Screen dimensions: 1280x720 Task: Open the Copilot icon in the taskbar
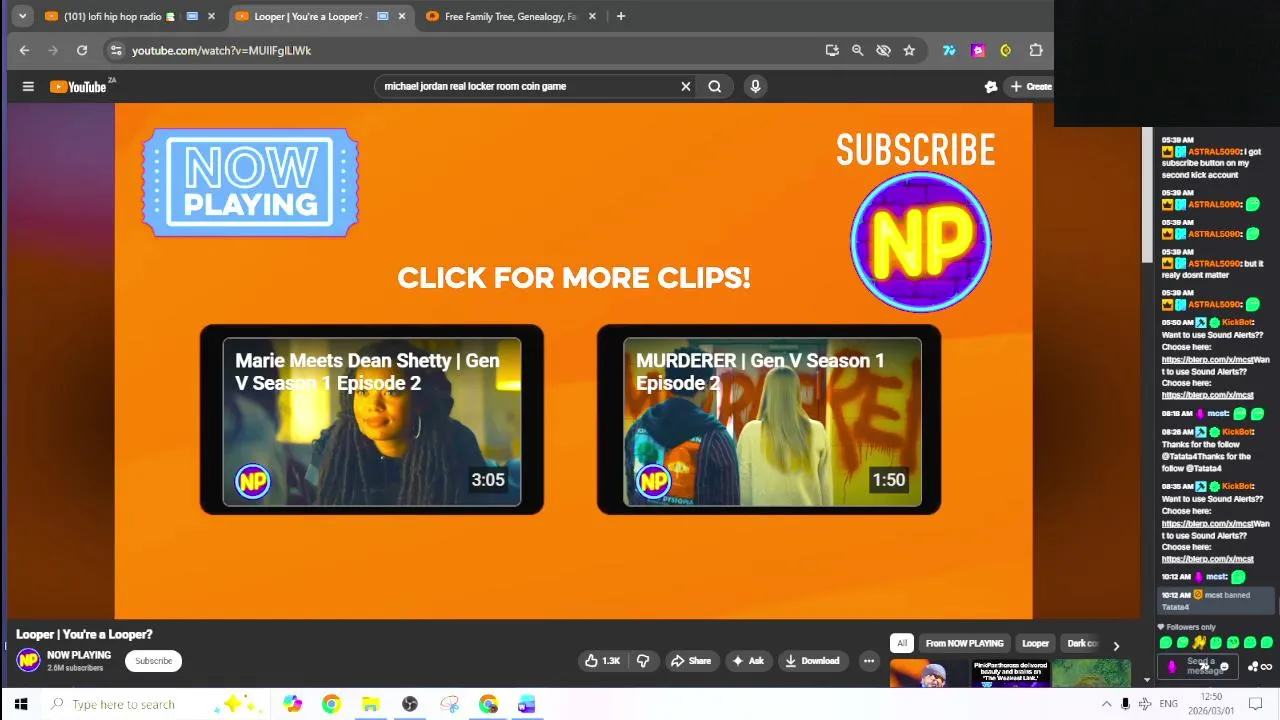pos(292,704)
